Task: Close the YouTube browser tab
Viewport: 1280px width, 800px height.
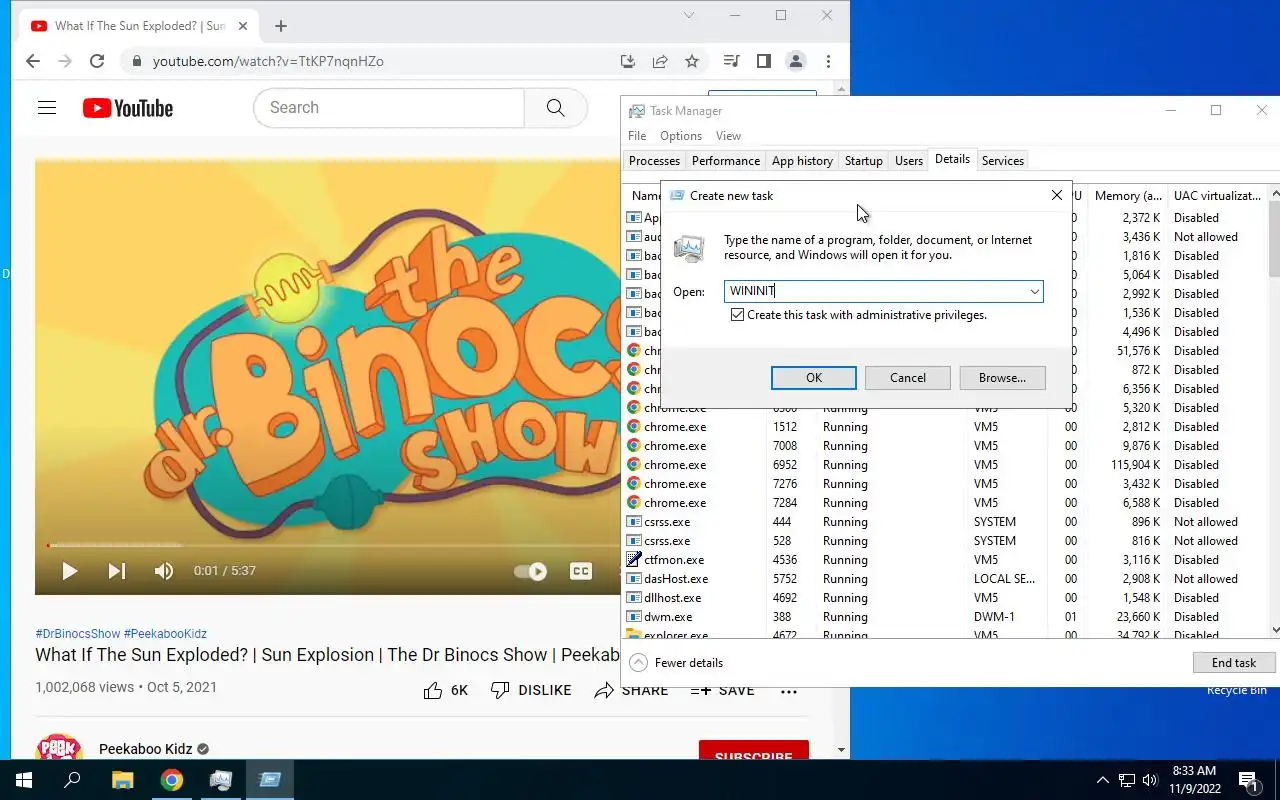Action: click(x=243, y=26)
